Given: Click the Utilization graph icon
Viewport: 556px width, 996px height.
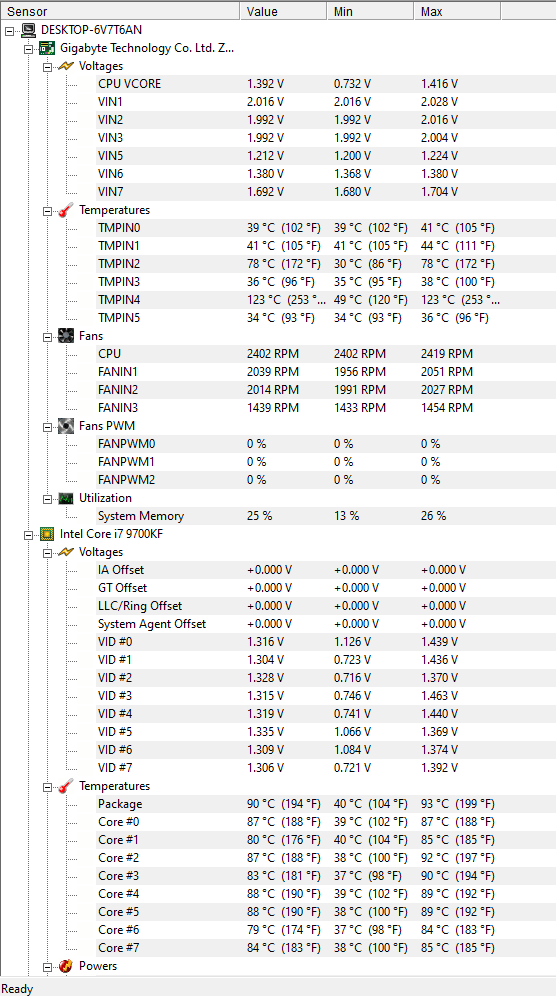Looking at the screenshot, I should (66, 499).
